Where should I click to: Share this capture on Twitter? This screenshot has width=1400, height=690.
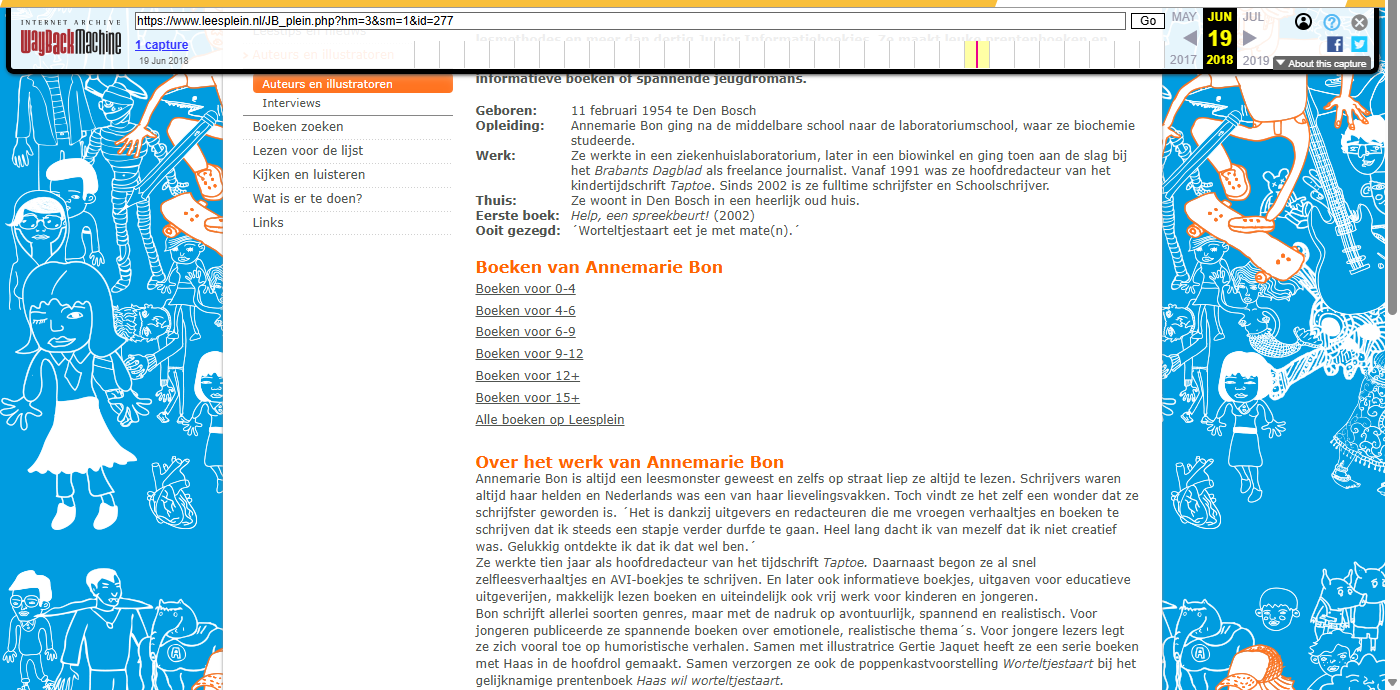(1359, 44)
